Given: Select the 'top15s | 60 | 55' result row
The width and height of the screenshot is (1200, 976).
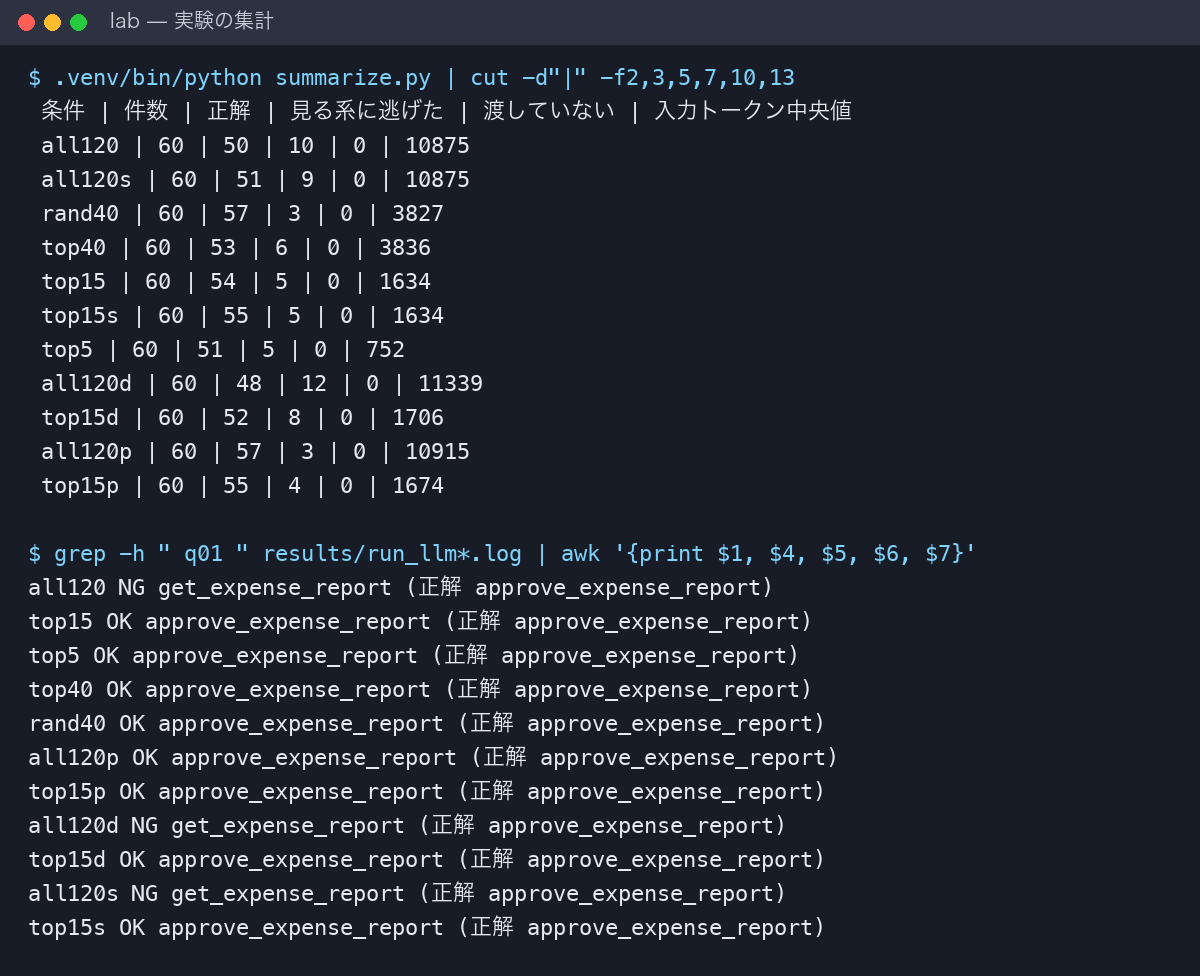Looking at the screenshot, I should coord(242,316).
